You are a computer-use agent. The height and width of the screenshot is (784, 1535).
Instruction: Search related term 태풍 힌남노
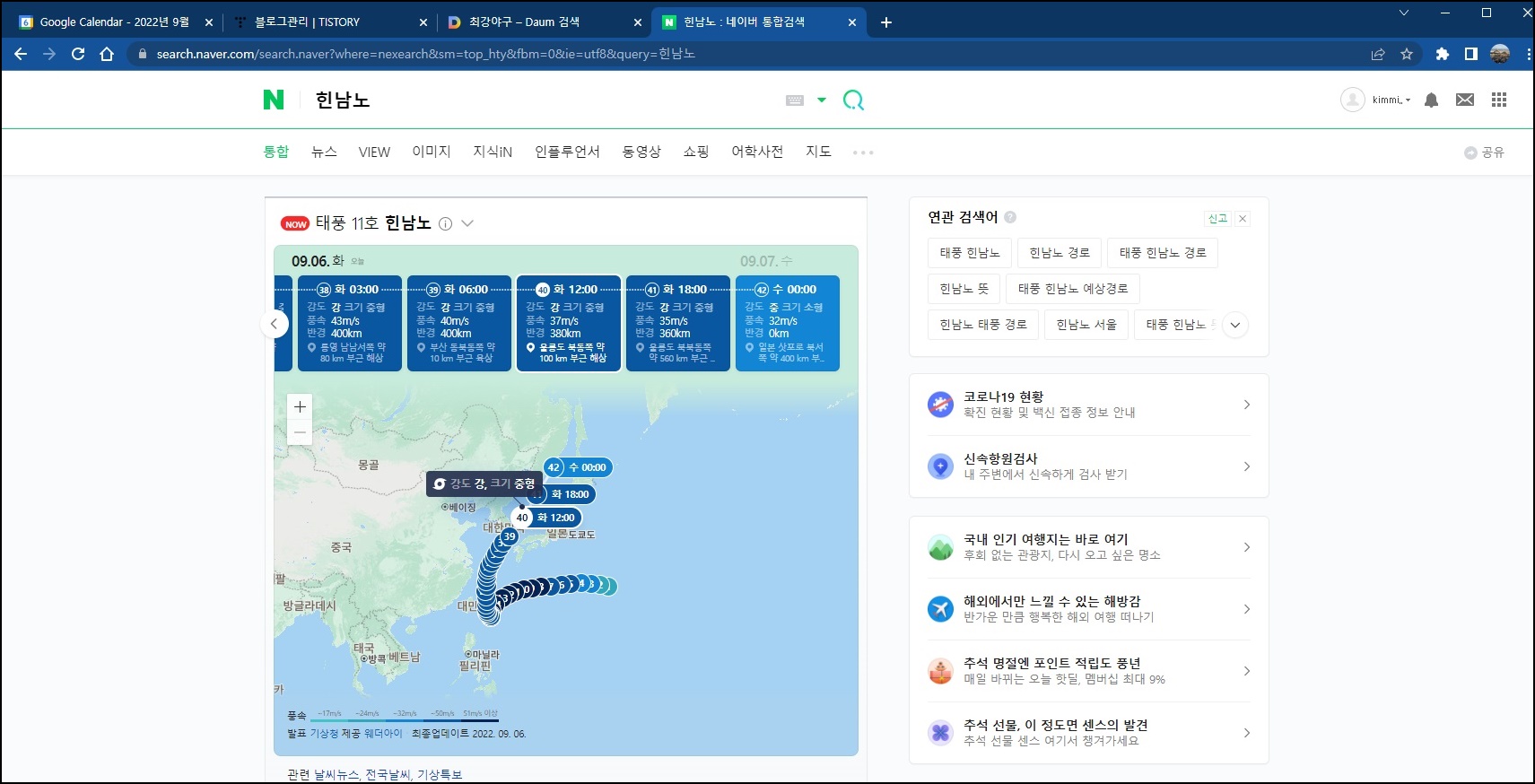click(970, 253)
